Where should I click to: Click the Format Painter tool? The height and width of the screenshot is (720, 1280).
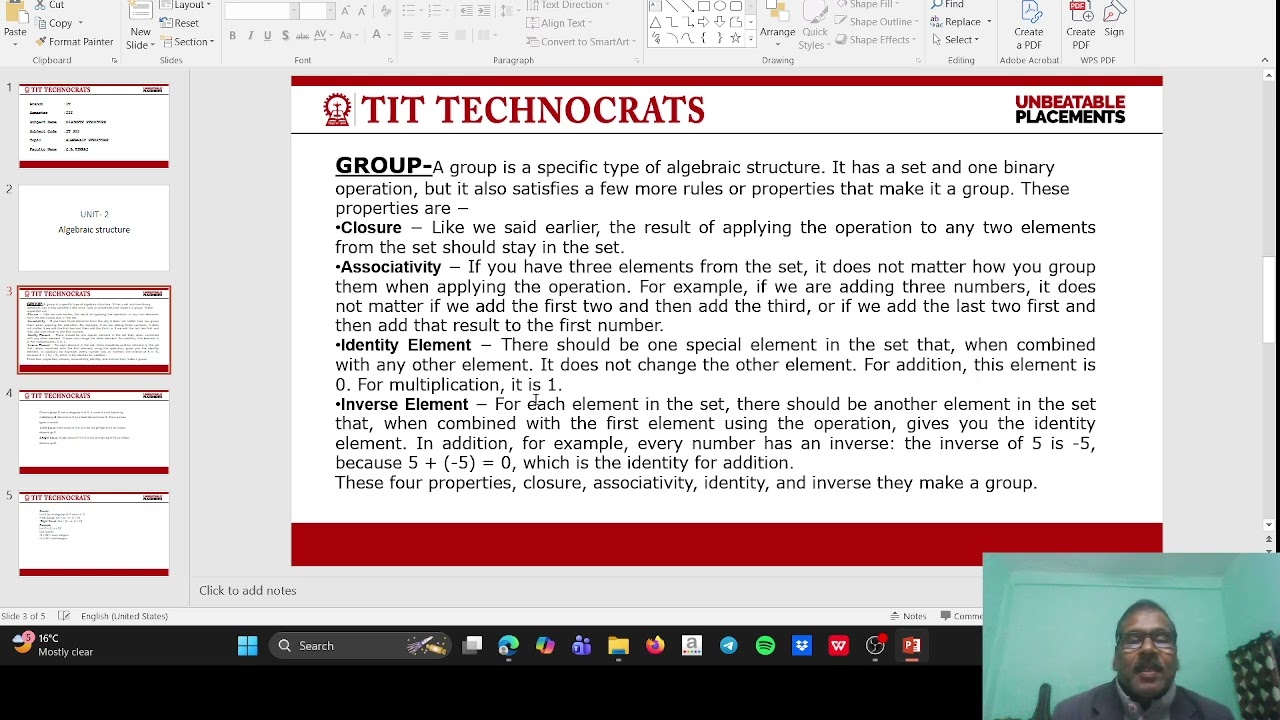[74, 42]
